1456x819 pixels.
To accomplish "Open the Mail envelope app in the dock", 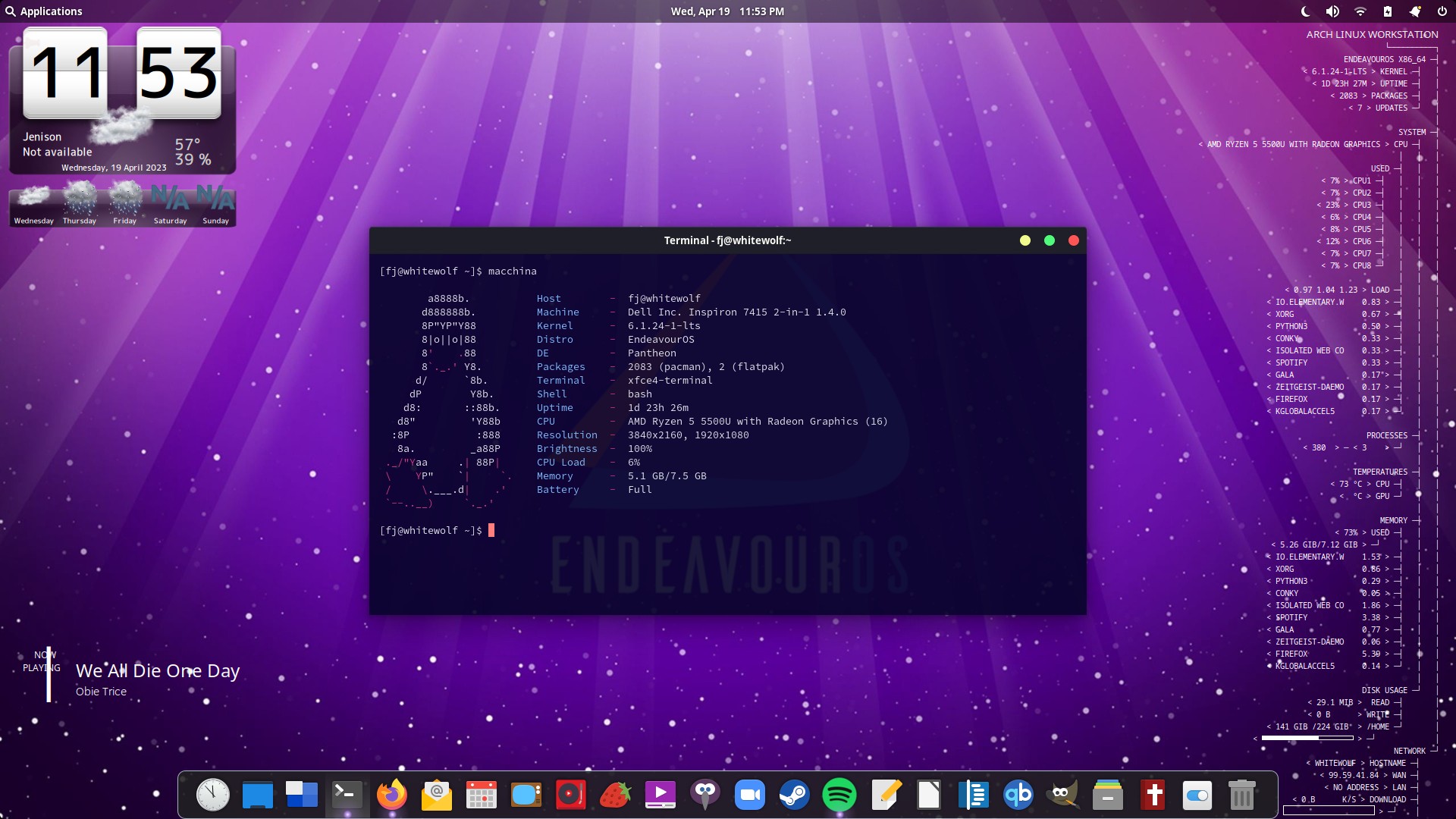I will click(436, 795).
